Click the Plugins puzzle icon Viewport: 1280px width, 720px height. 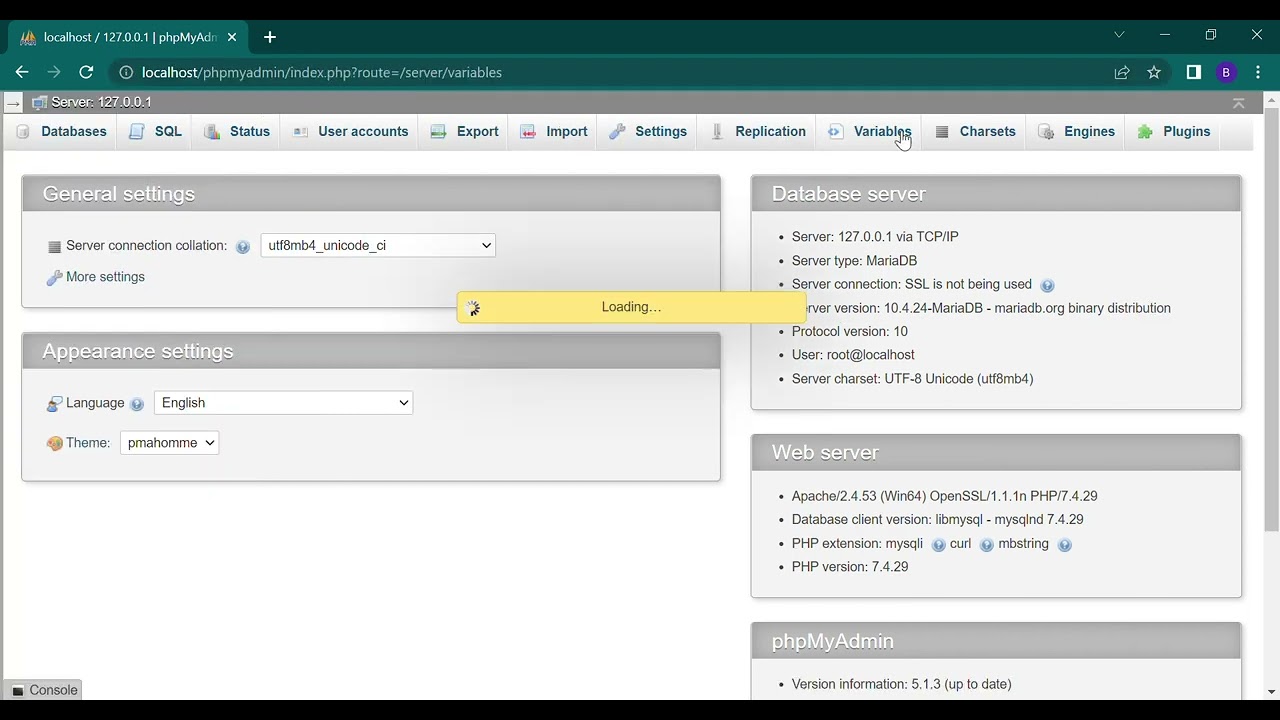[1145, 132]
